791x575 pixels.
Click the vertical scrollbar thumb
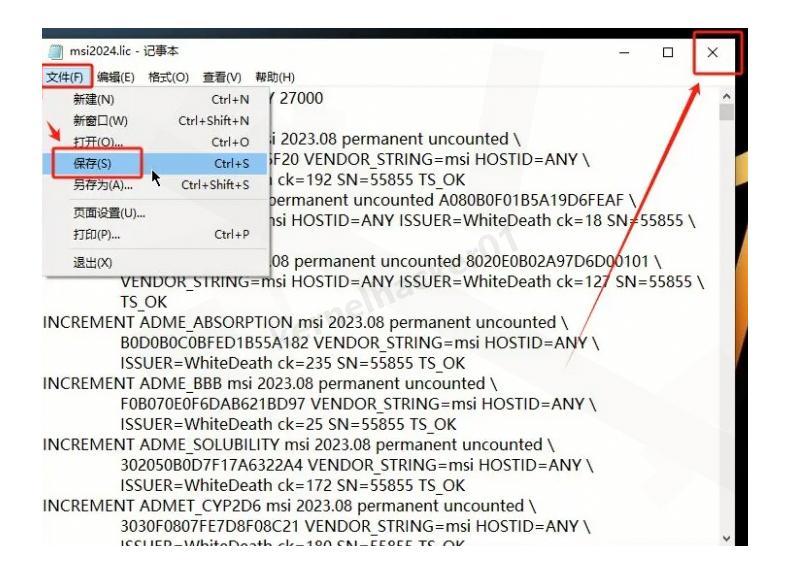coord(726,112)
